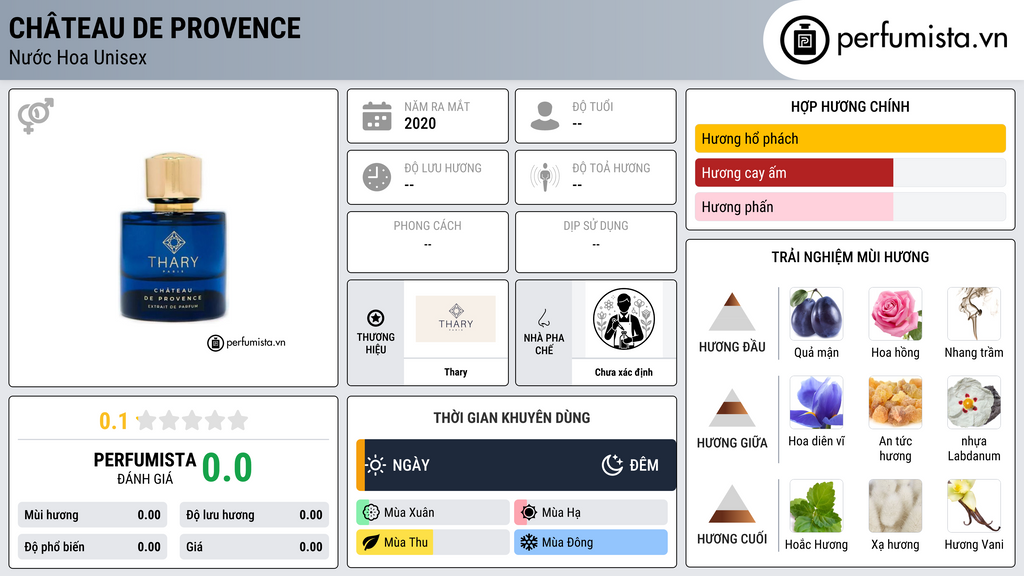
Task: Select the Quả mận plum note image
Action: (816, 314)
